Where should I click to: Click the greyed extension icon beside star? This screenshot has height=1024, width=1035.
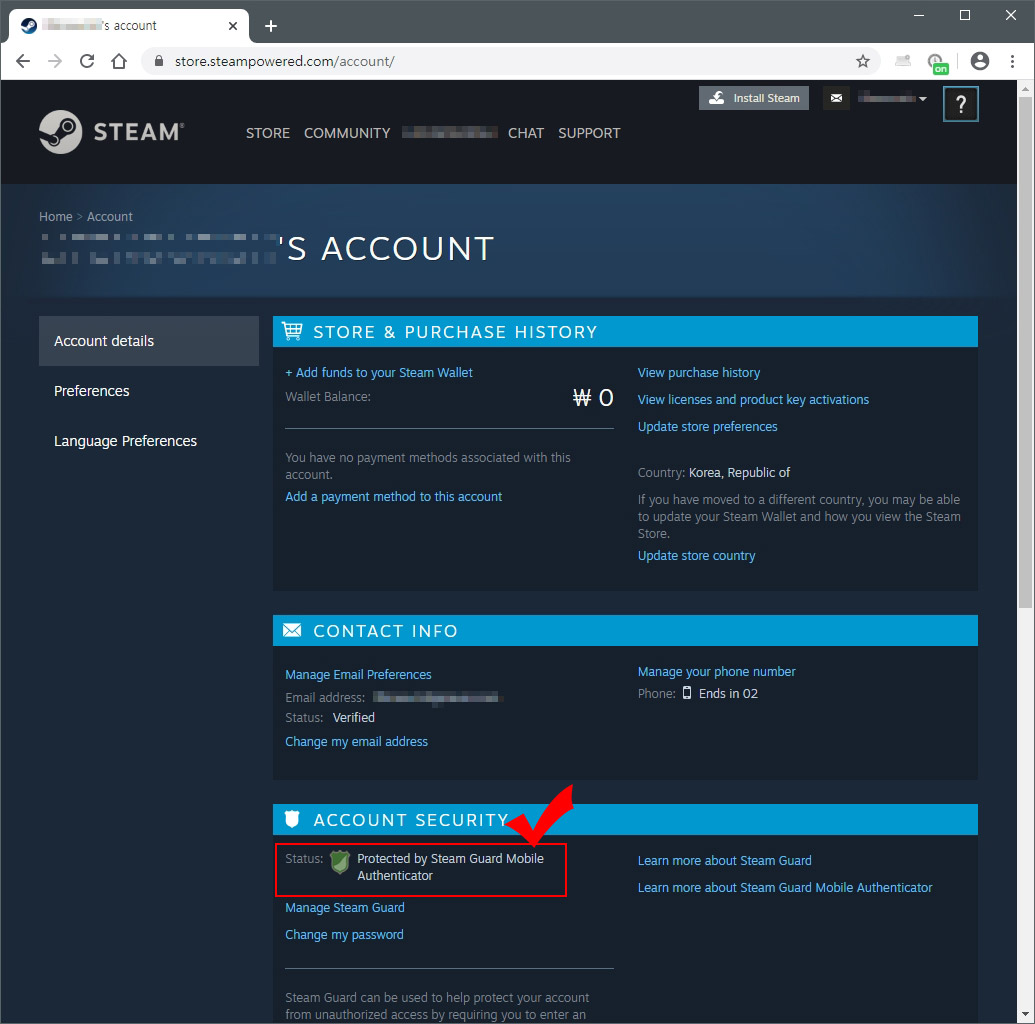(x=903, y=61)
